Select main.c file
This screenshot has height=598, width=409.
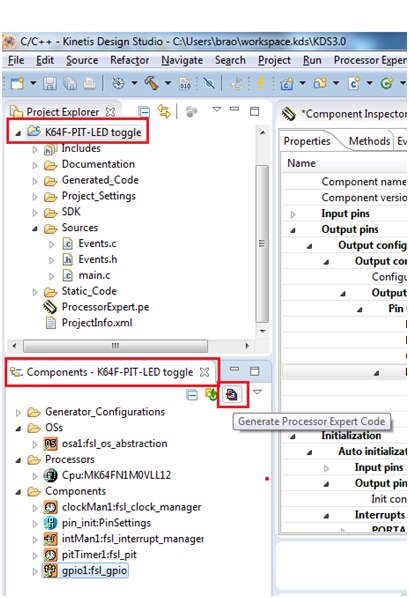[94, 275]
